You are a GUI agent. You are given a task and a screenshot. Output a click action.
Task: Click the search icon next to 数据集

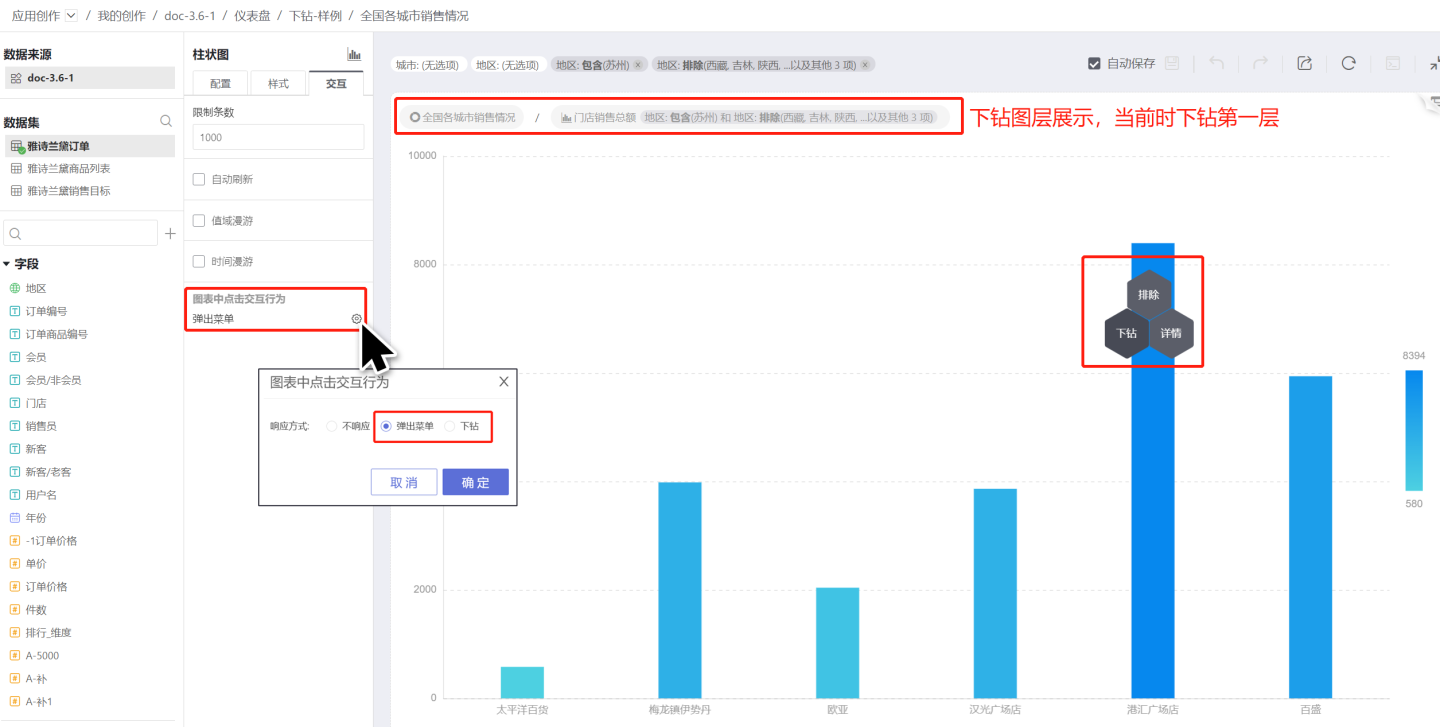coord(166,121)
